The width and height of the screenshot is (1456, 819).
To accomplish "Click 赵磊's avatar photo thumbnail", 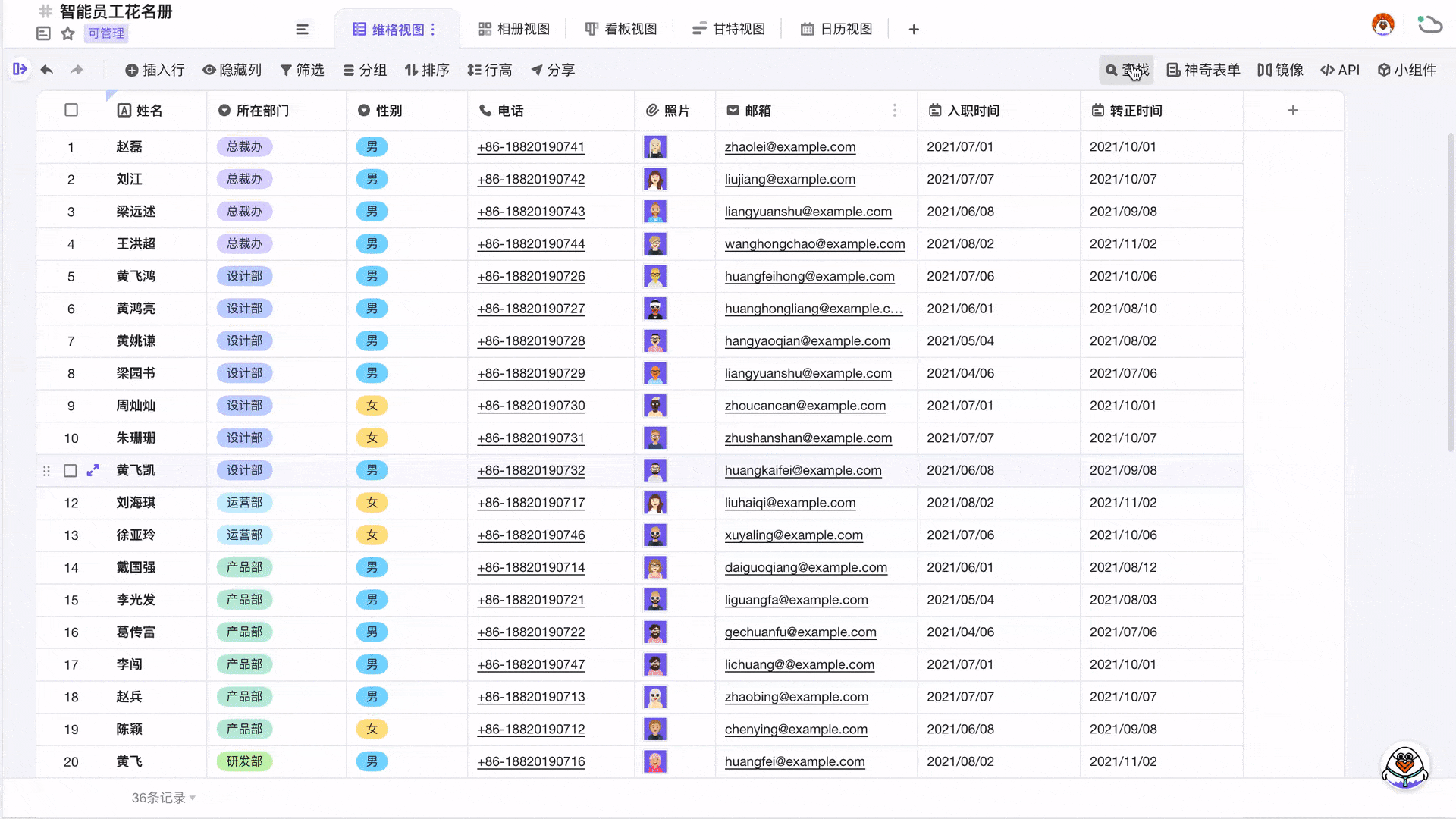I will (655, 146).
